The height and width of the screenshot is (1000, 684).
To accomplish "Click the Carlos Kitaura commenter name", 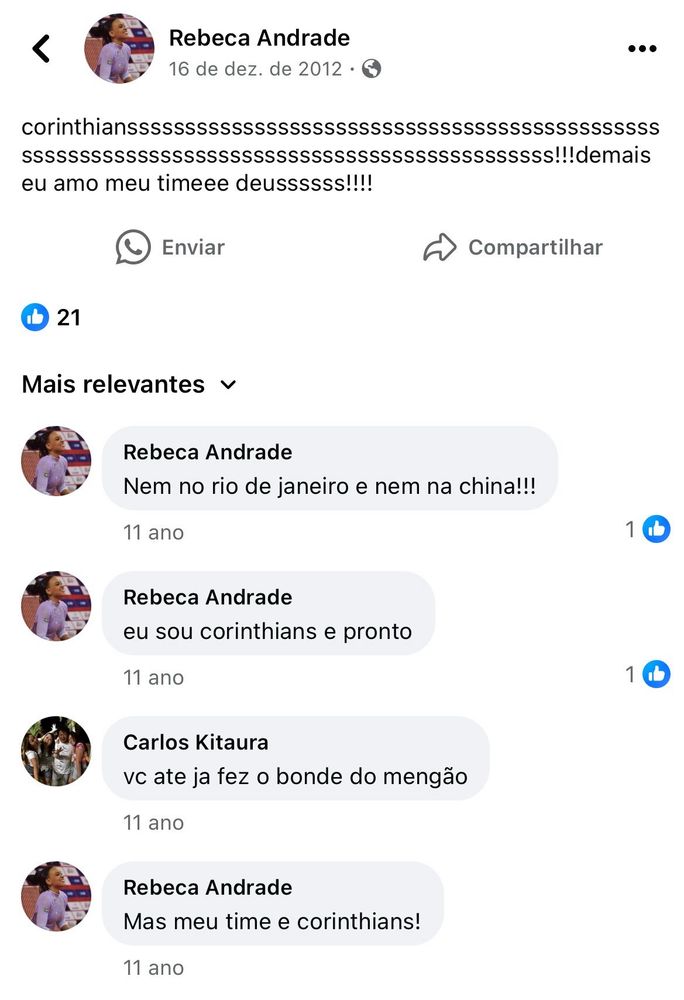I will pyautogui.click(x=196, y=742).
